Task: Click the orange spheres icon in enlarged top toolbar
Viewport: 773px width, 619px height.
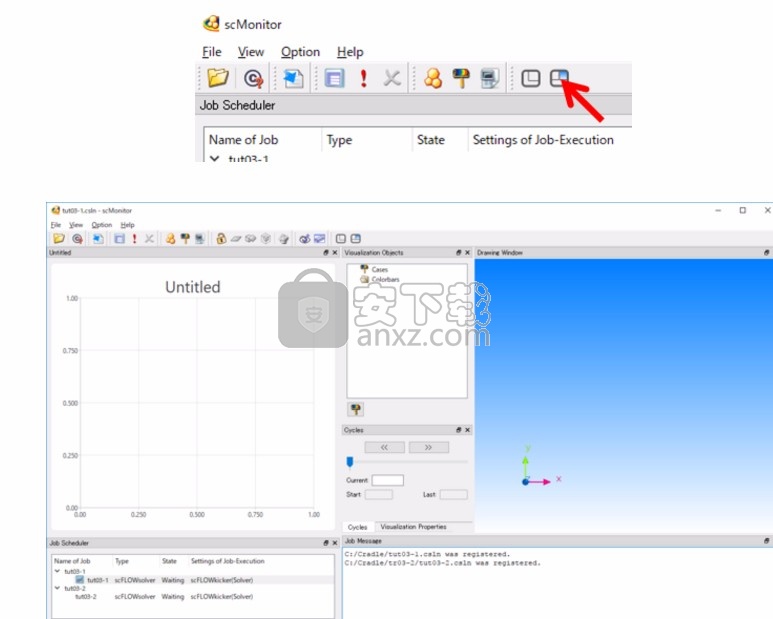Action: 433,78
